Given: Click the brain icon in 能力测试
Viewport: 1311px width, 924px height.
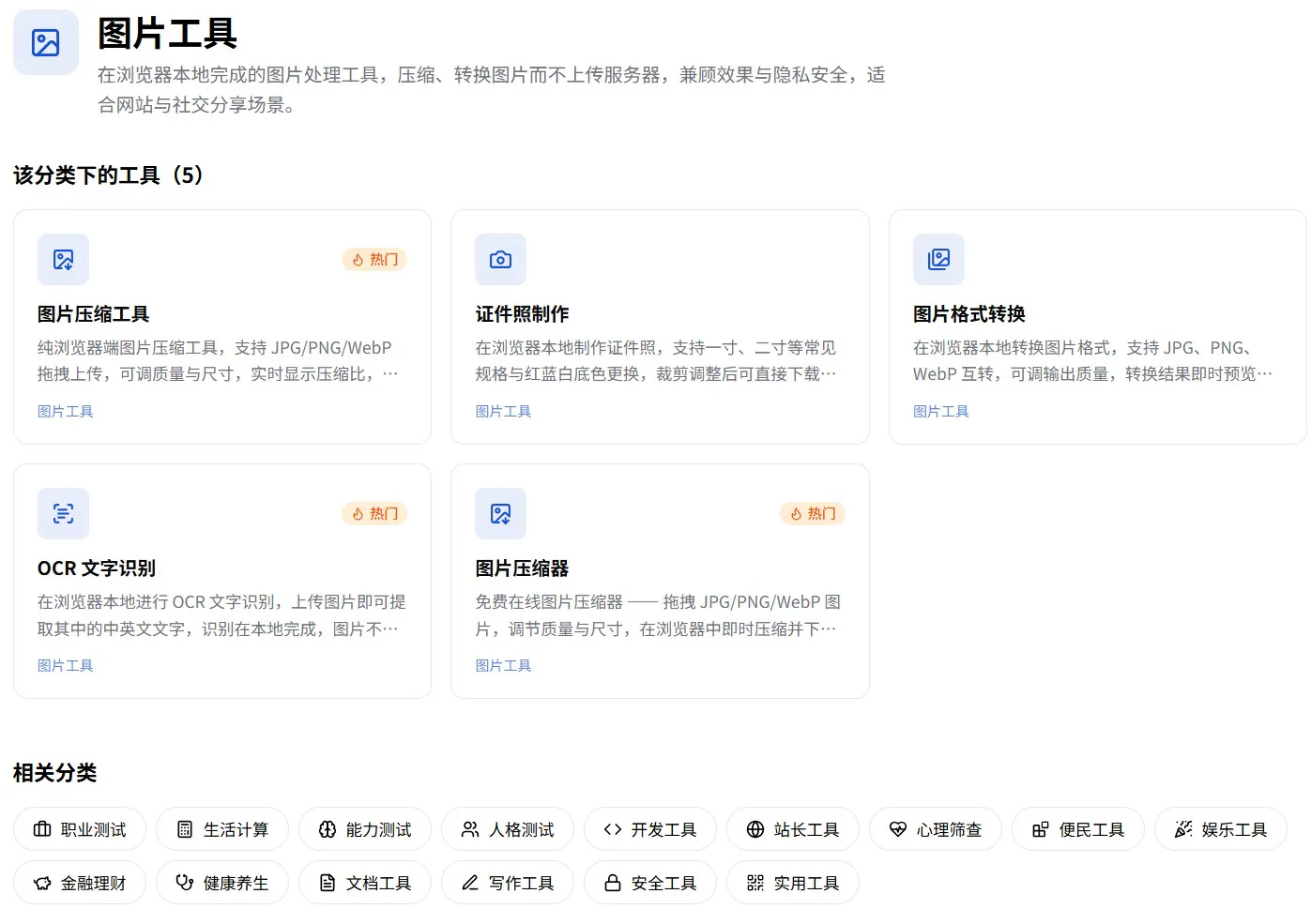Looking at the screenshot, I should point(328,829).
